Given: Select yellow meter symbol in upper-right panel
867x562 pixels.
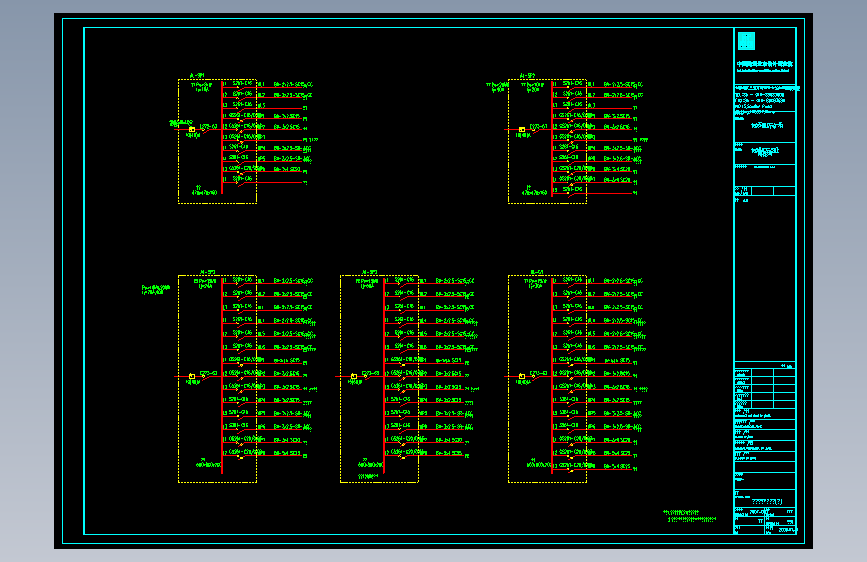Looking at the screenshot, I should (x=521, y=129).
